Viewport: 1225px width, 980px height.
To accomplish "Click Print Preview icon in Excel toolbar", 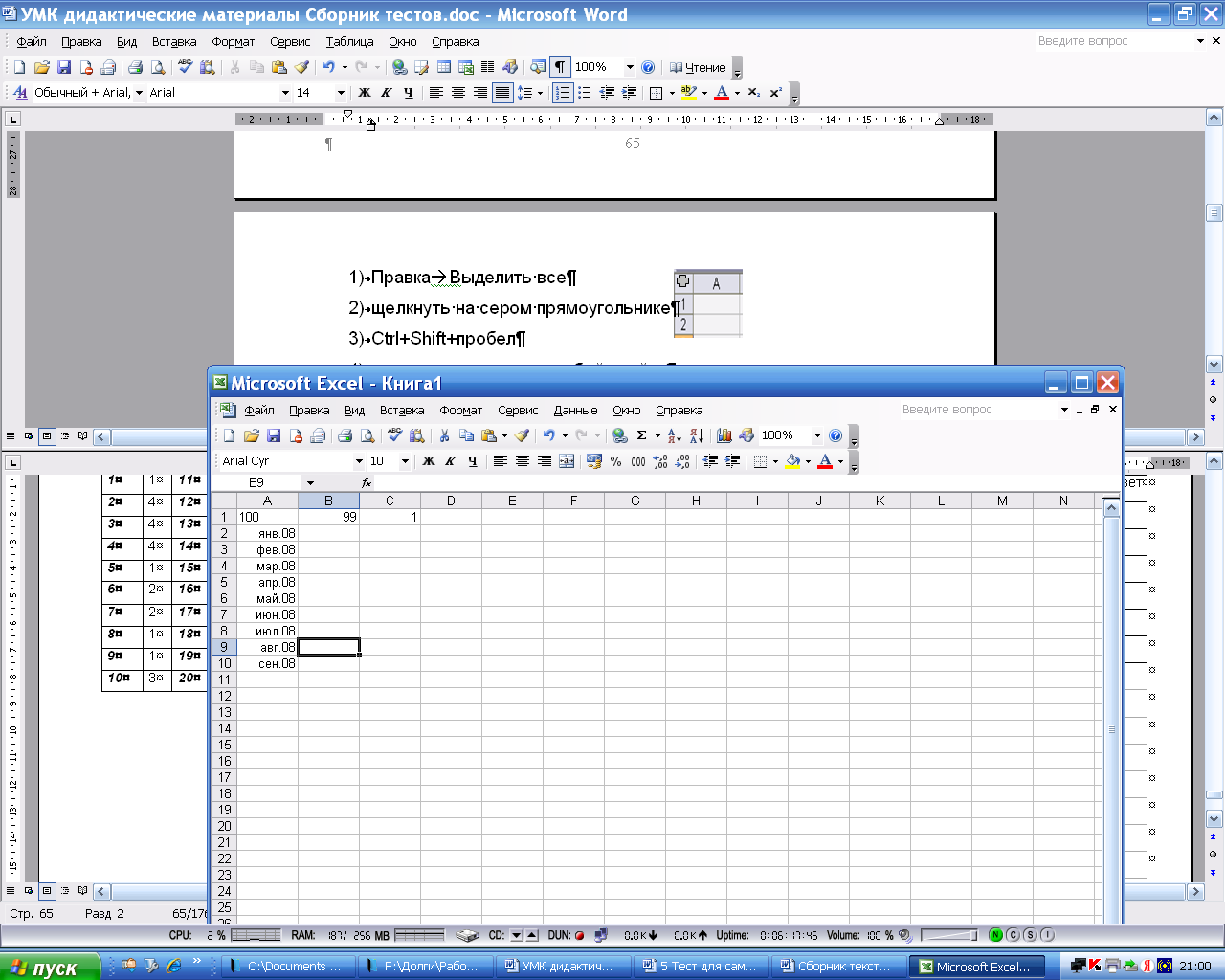I will click(x=367, y=435).
